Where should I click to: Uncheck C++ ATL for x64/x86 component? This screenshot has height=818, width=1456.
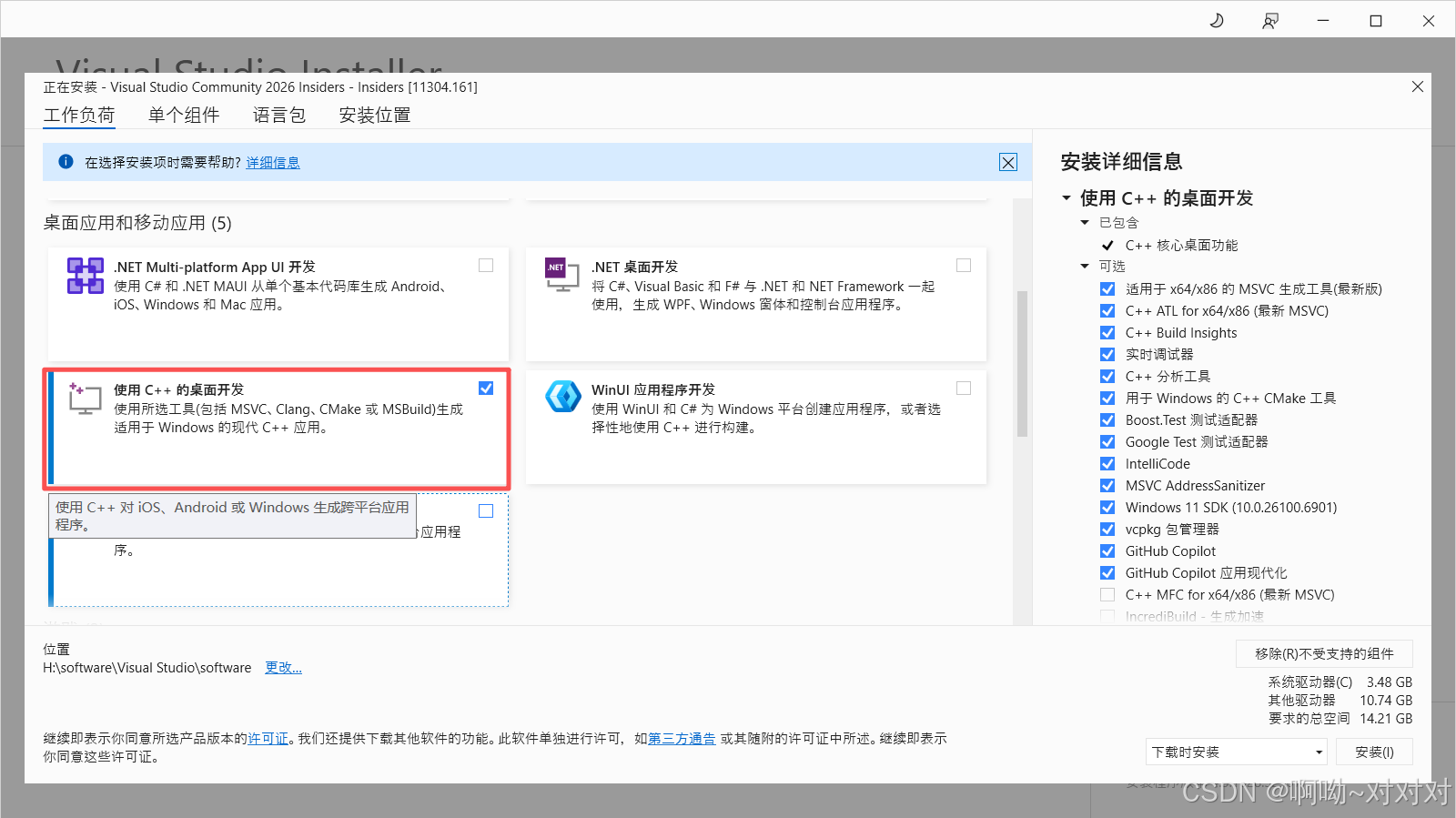click(1107, 311)
